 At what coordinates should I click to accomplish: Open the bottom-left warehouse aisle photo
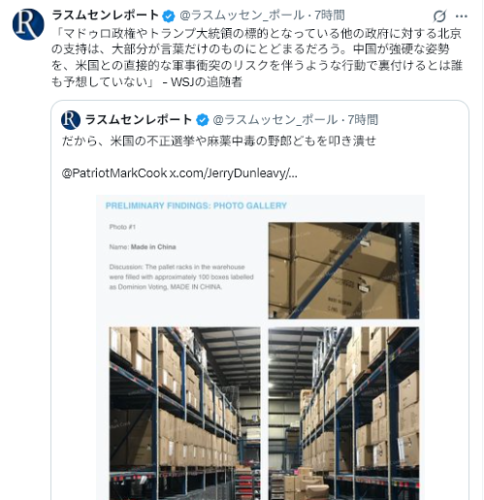point(185,413)
